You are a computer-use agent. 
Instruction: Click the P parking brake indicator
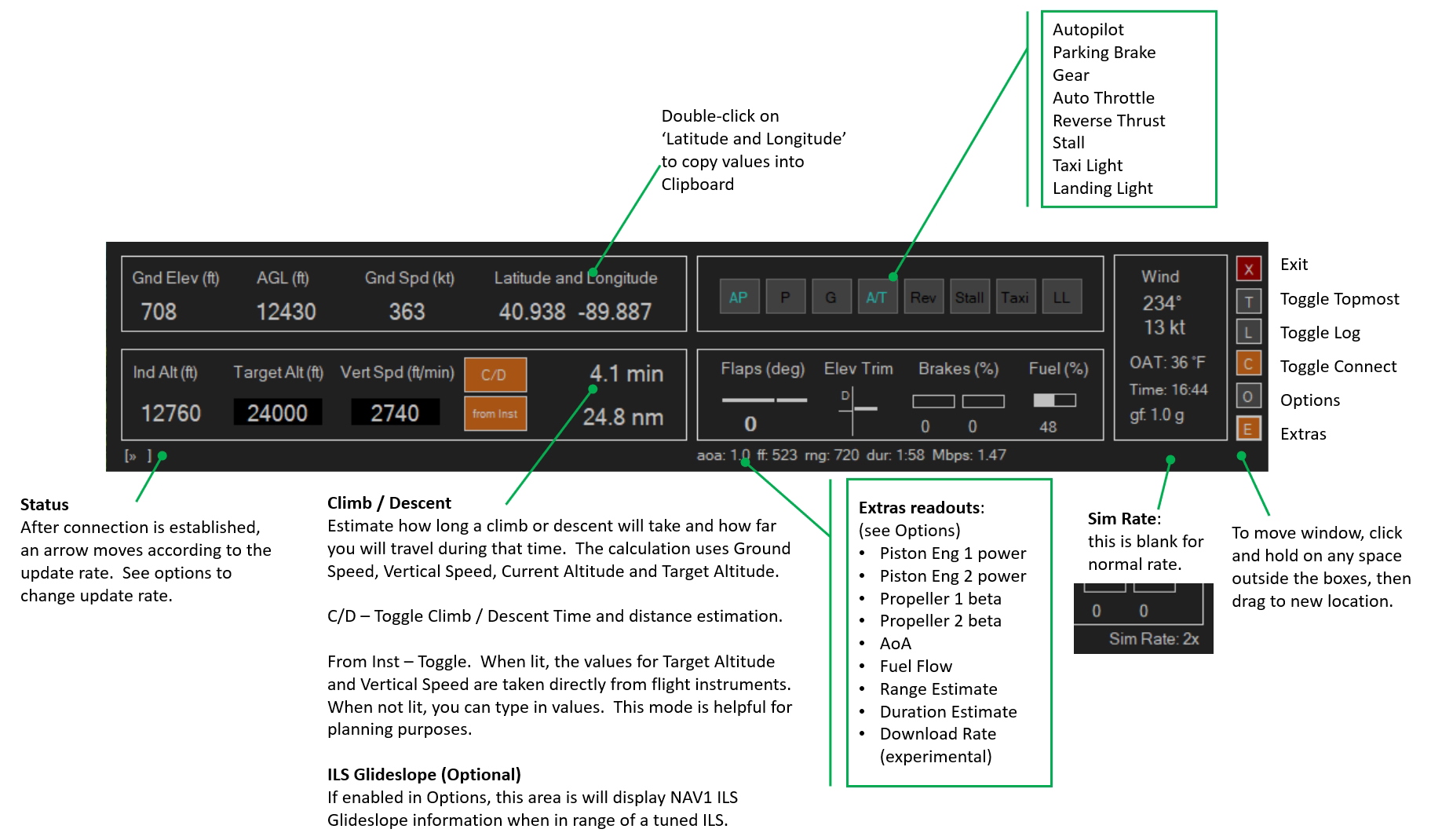coord(785,298)
